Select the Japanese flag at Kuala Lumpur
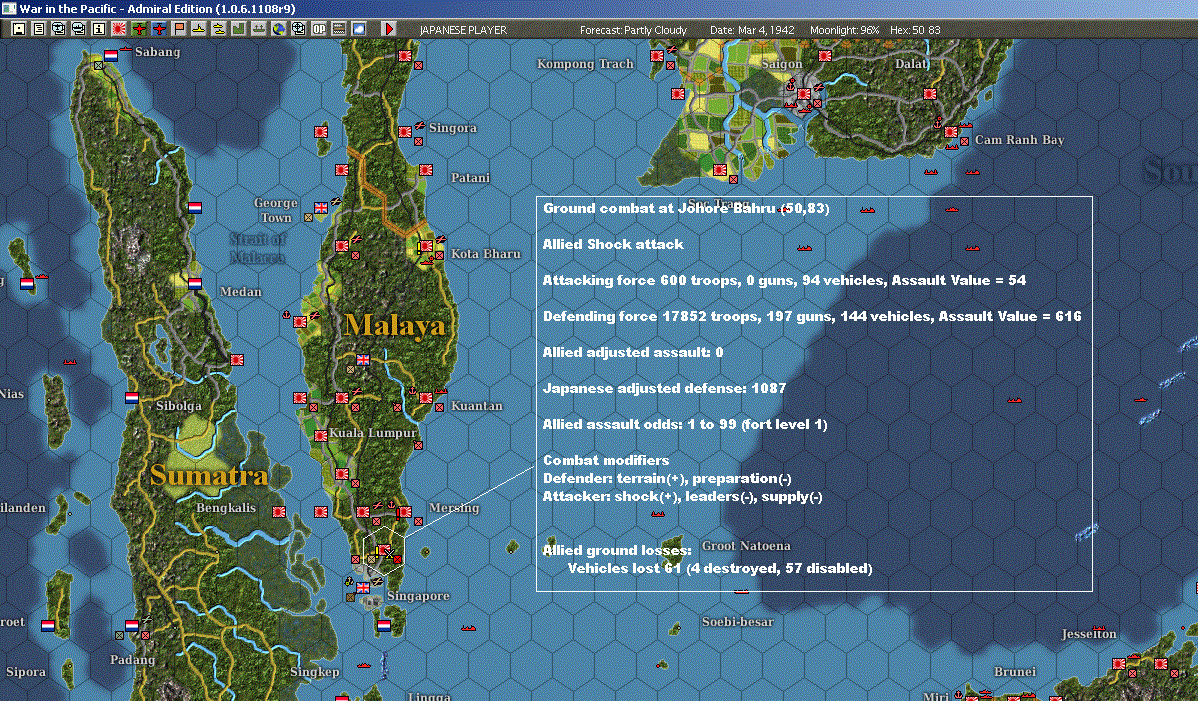The height and width of the screenshot is (701, 1198). [321, 435]
